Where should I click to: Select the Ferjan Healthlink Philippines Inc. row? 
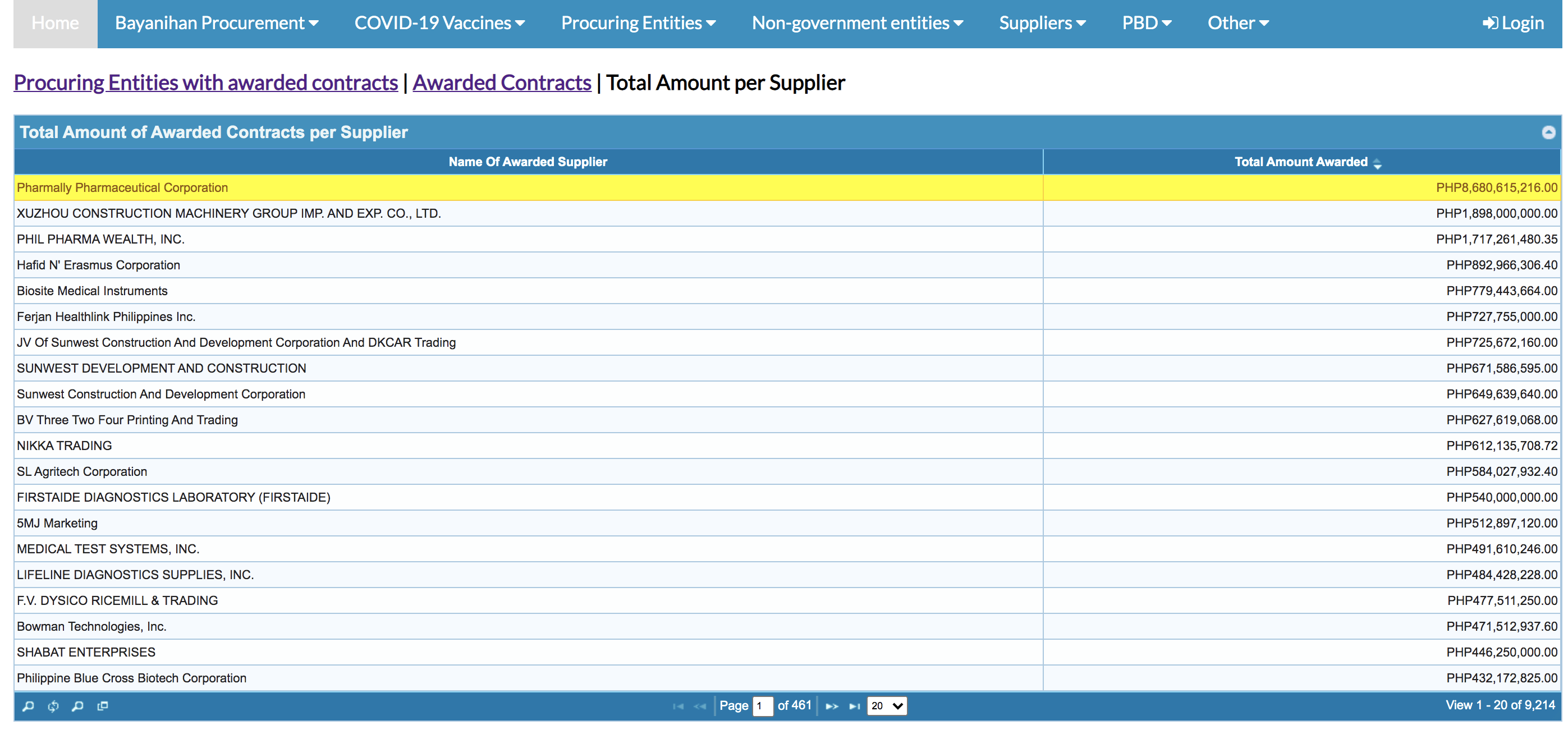click(787, 316)
